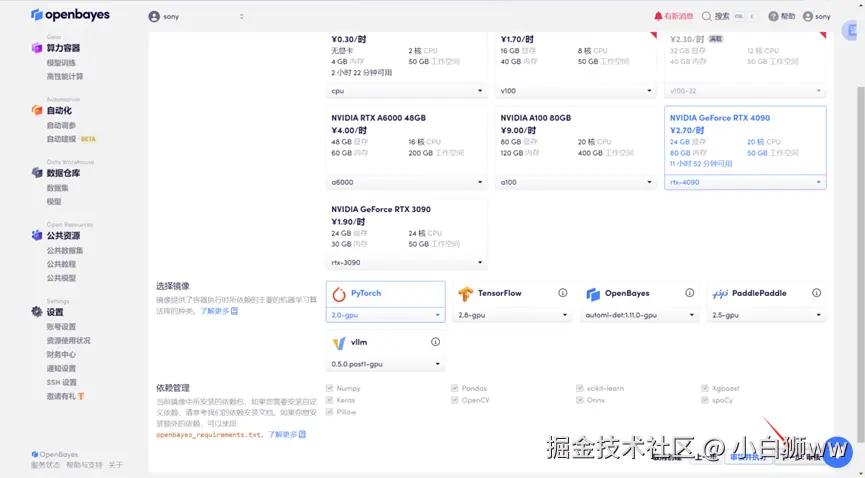
Task: Click 了解更多 link after openbayes_requirements.txt
Action: coord(282,434)
